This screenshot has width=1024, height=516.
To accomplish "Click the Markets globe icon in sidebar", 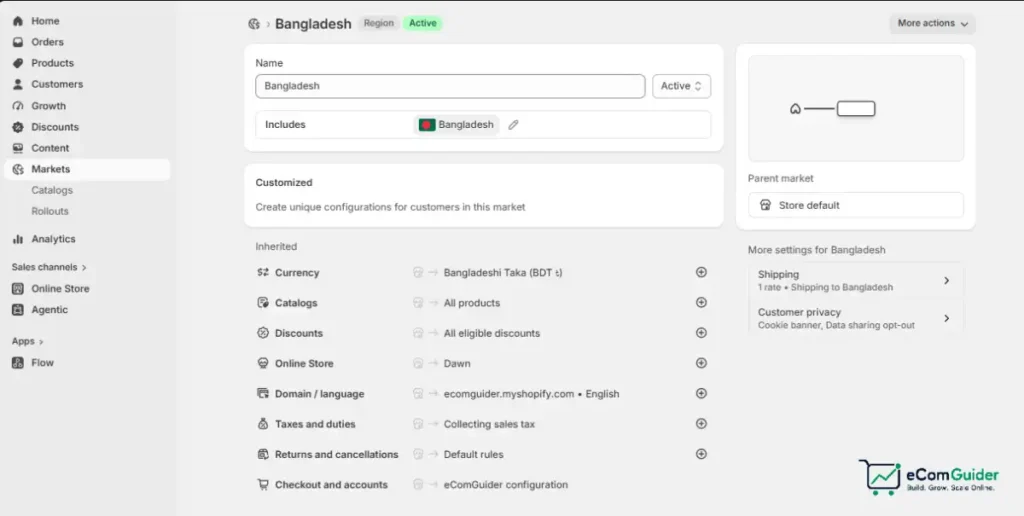I will click(x=18, y=169).
